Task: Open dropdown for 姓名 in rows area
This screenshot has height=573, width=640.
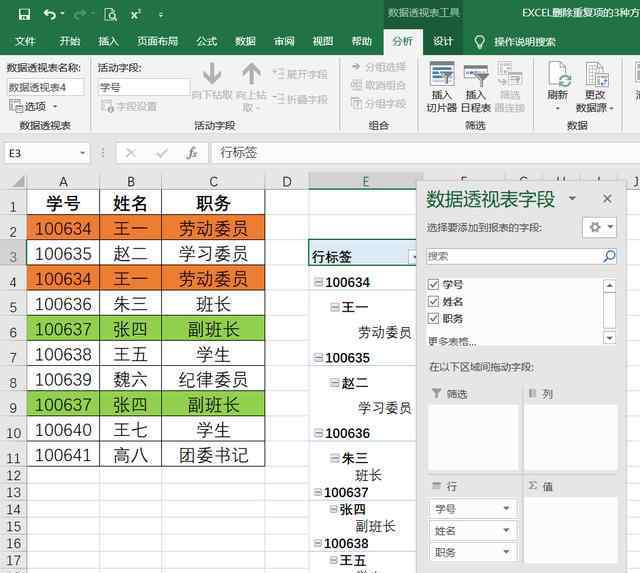Action: pyautogui.click(x=507, y=531)
